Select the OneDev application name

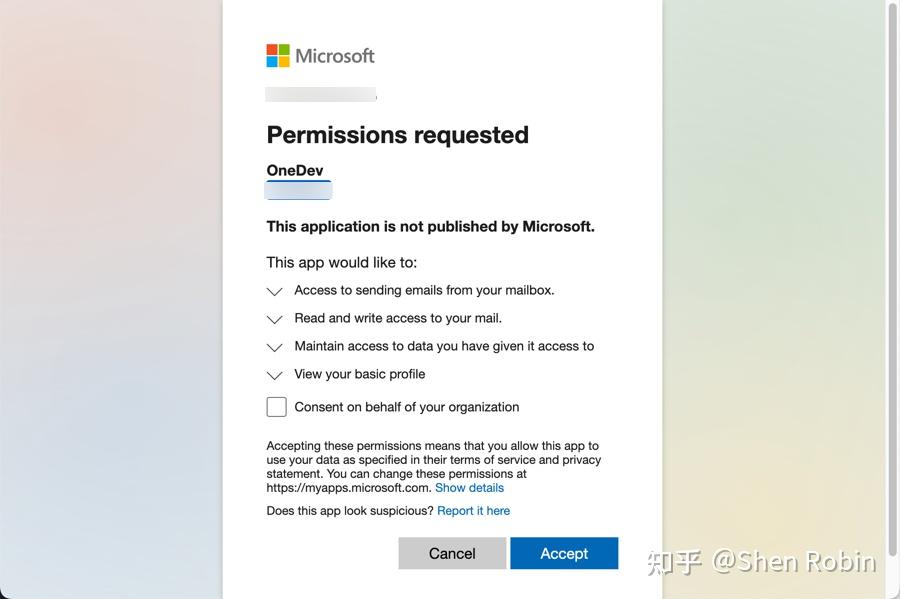coord(294,169)
